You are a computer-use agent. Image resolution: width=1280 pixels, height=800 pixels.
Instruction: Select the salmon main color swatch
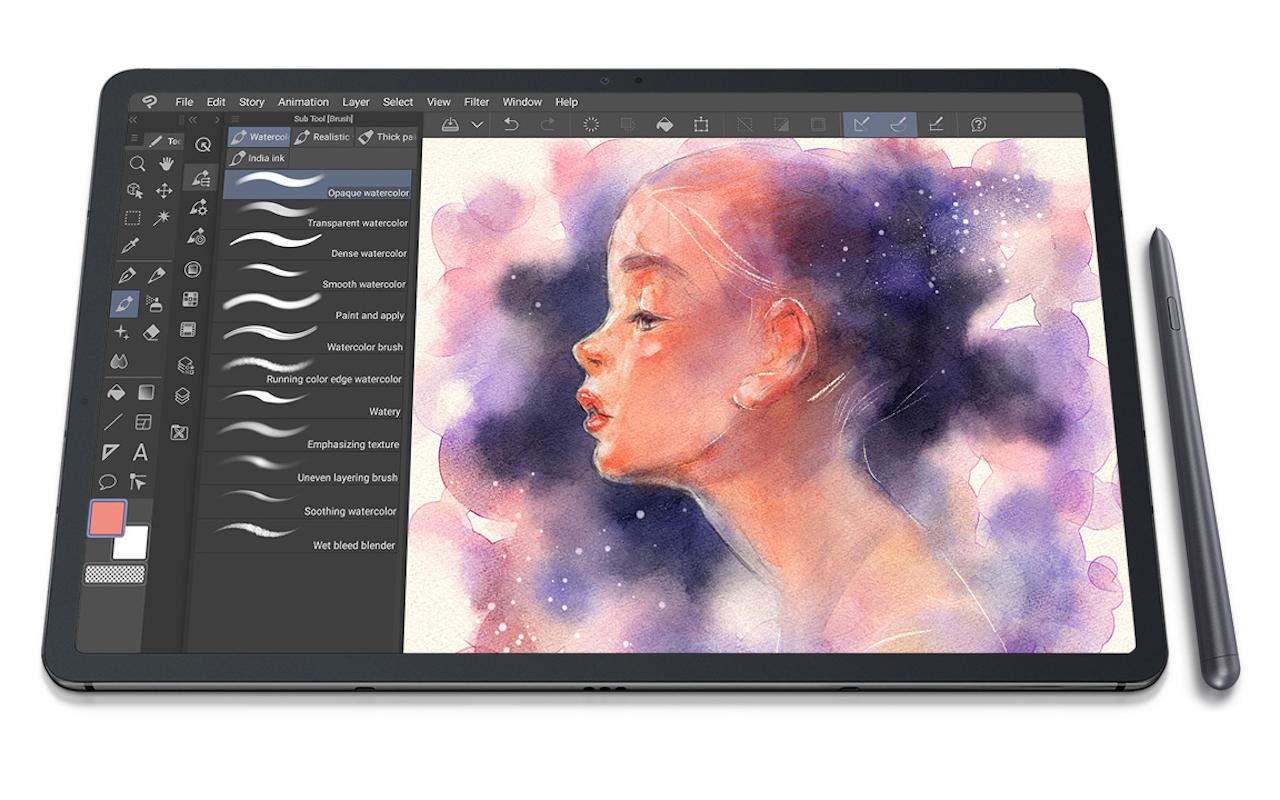point(106,518)
